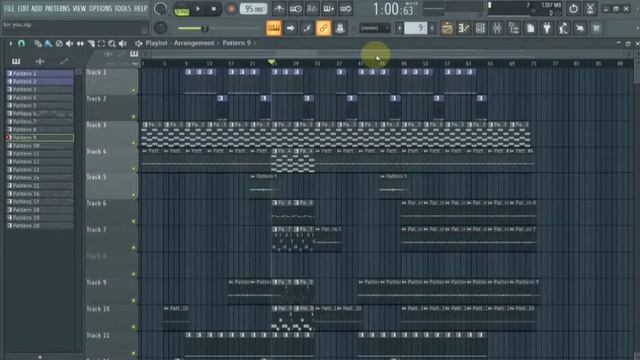Toggle the metronome

pos(279,9)
